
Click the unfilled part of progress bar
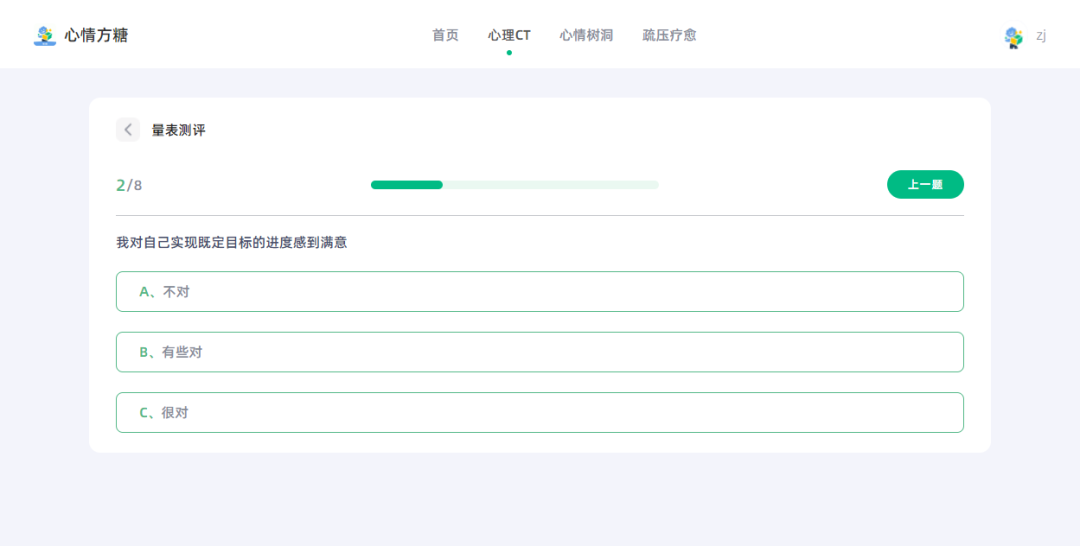(550, 185)
